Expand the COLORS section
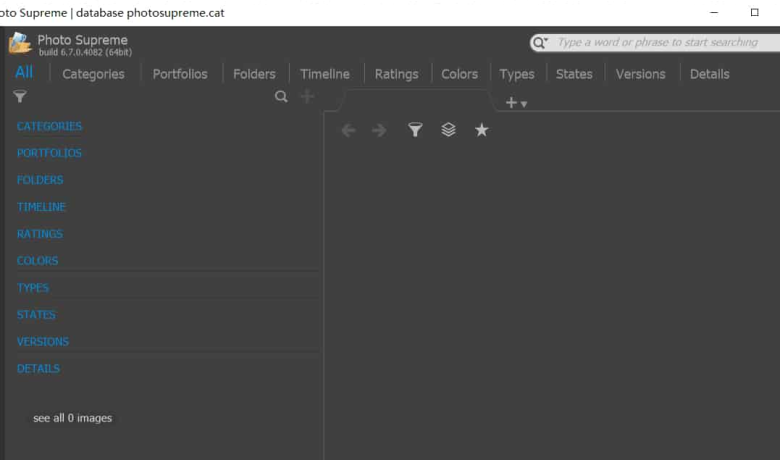 [37, 261]
